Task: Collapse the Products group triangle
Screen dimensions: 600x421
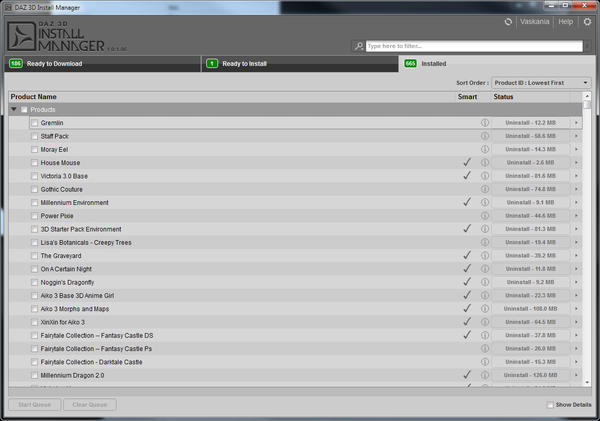Action: [x=14, y=109]
